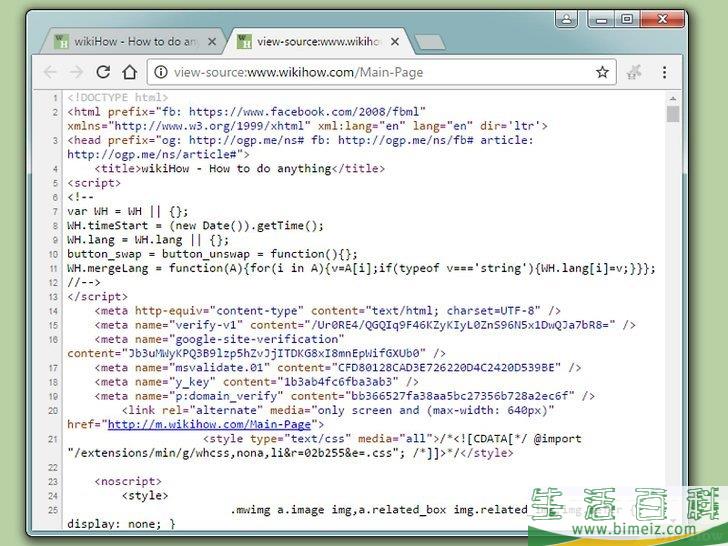Click the 'y_key' meta name

[x=192, y=382]
